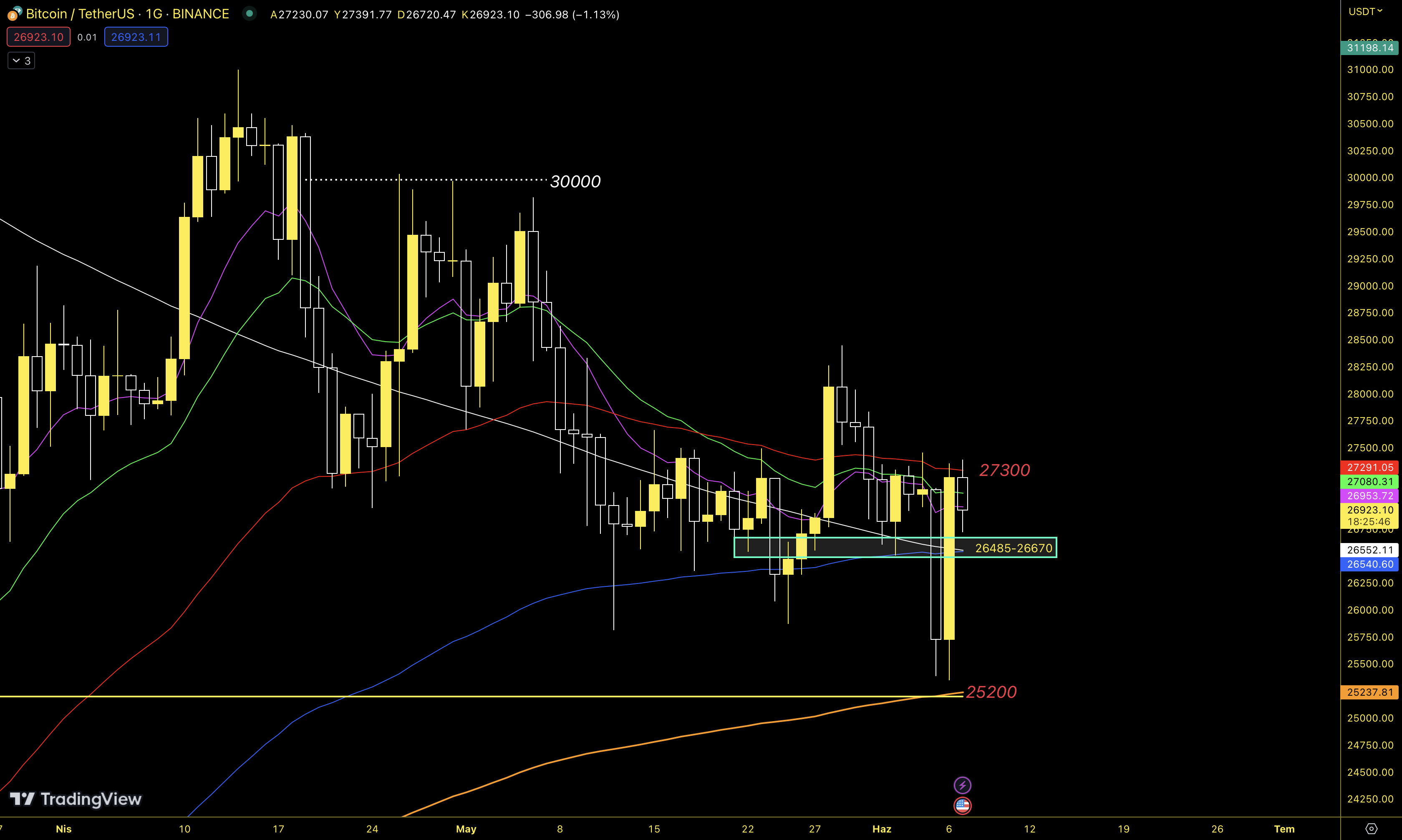The width and height of the screenshot is (1402, 840).
Task: Click the 0.01 spread value
Action: coord(87,38)
